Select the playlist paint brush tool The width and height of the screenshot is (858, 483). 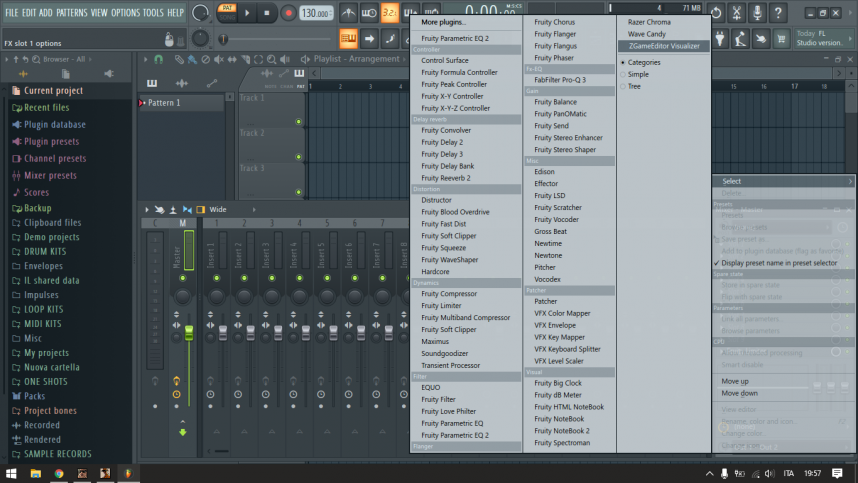tap(192, 59)
